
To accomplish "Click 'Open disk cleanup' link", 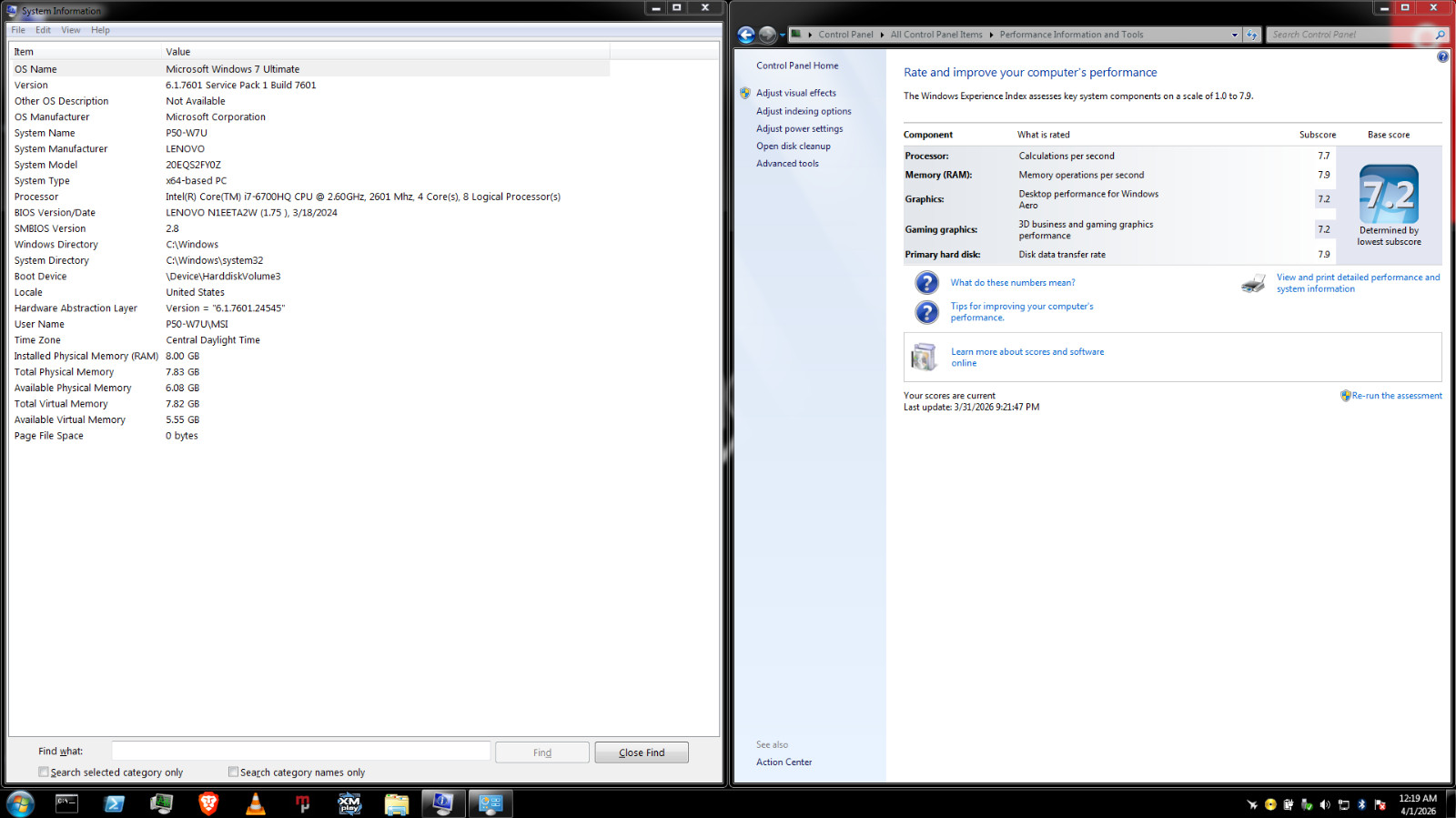I will click(x=794, y=146).
